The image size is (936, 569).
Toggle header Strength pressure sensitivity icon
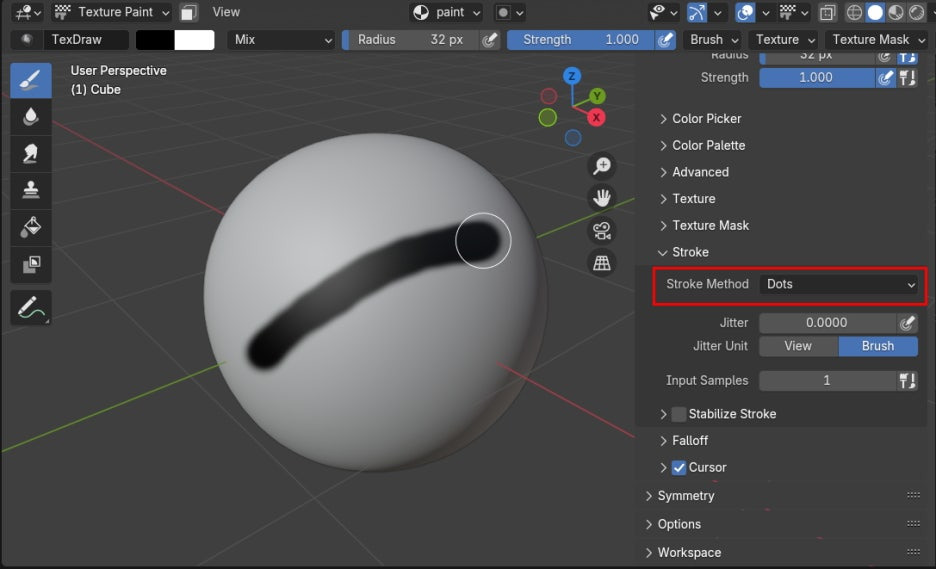click(666, 39)
